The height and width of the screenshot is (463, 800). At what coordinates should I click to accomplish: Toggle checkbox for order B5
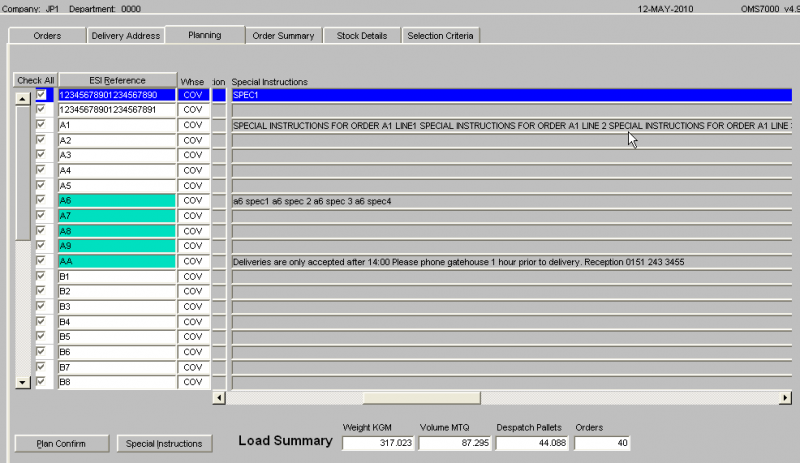pyautogui.click(x=41, y=336)
